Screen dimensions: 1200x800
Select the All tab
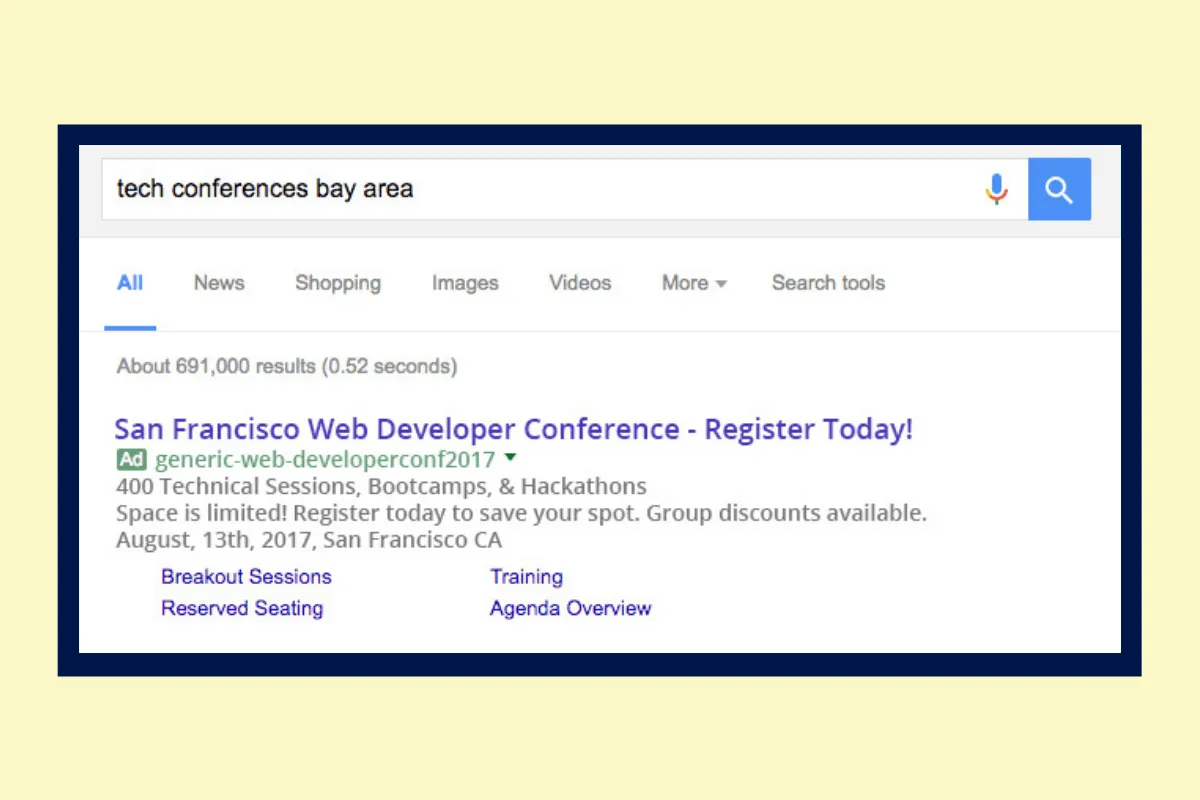click(130, 283)
